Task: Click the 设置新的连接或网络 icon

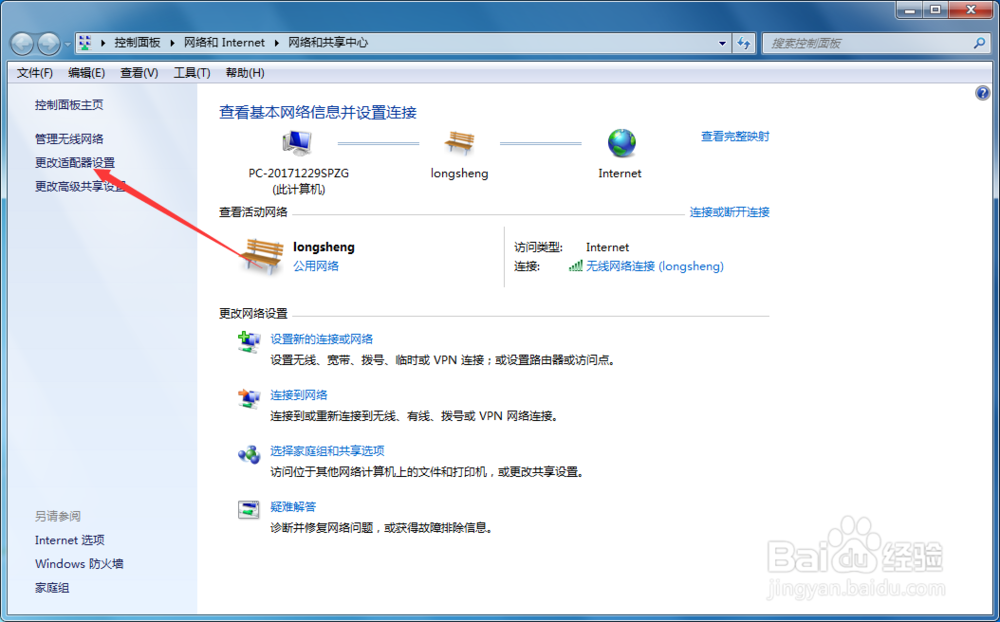Action: (249, 339)
